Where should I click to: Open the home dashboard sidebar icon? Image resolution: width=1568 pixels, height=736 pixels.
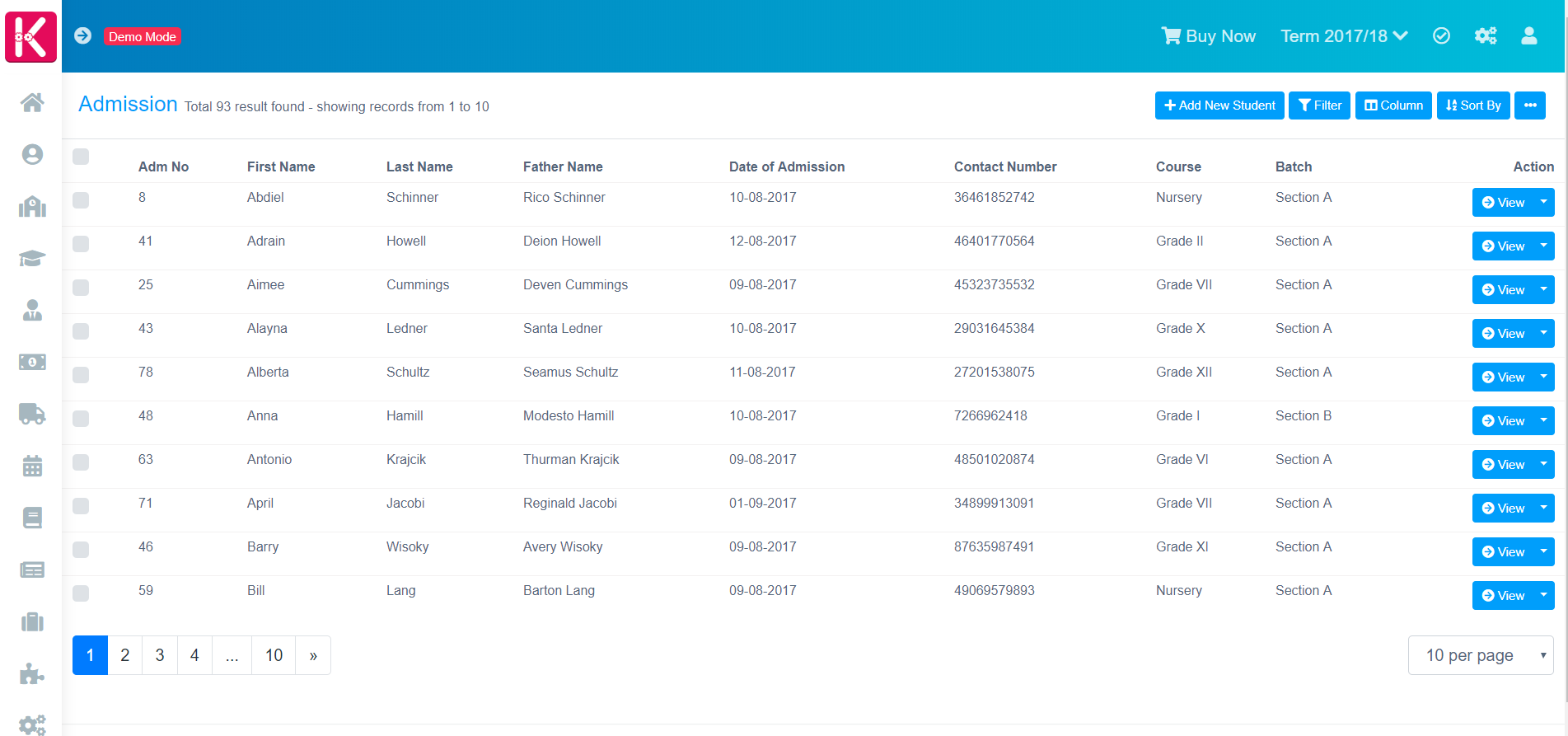click(32, 103)
